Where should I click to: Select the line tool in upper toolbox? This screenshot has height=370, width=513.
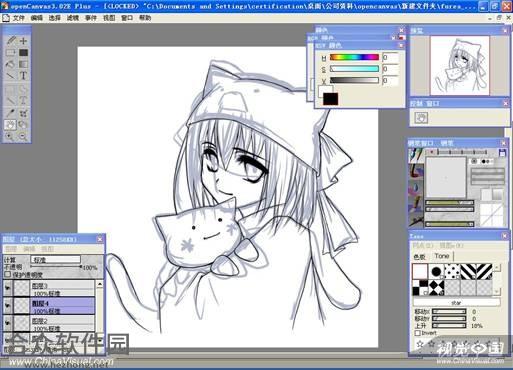[10, 76]
